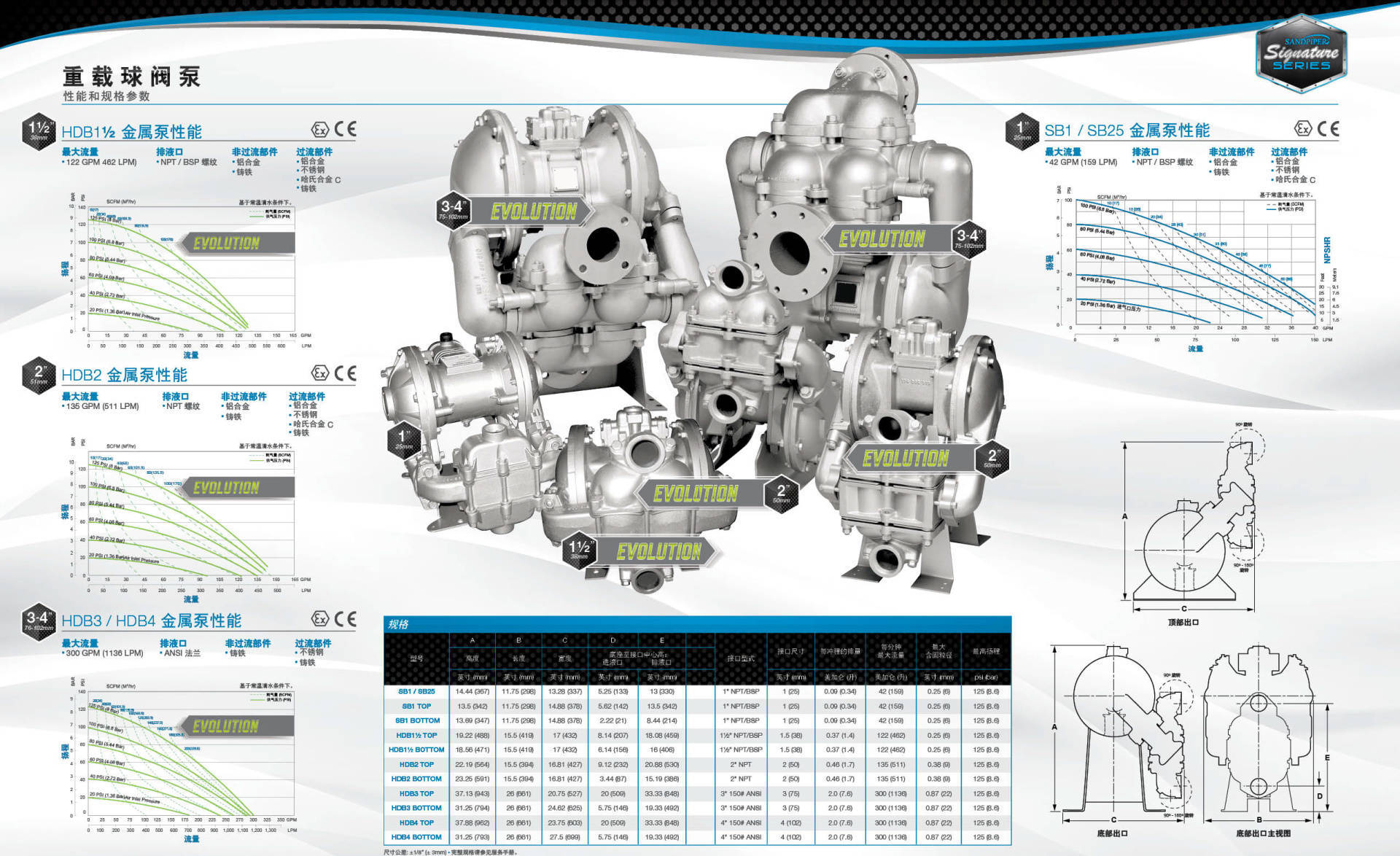Click the Ex mark in HDB3 / HDB4 heading row
Screen dimensions: 1400x856
(320, 619)
